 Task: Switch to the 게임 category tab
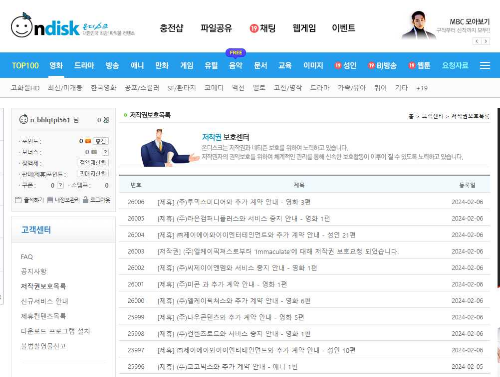pos(187,65)
